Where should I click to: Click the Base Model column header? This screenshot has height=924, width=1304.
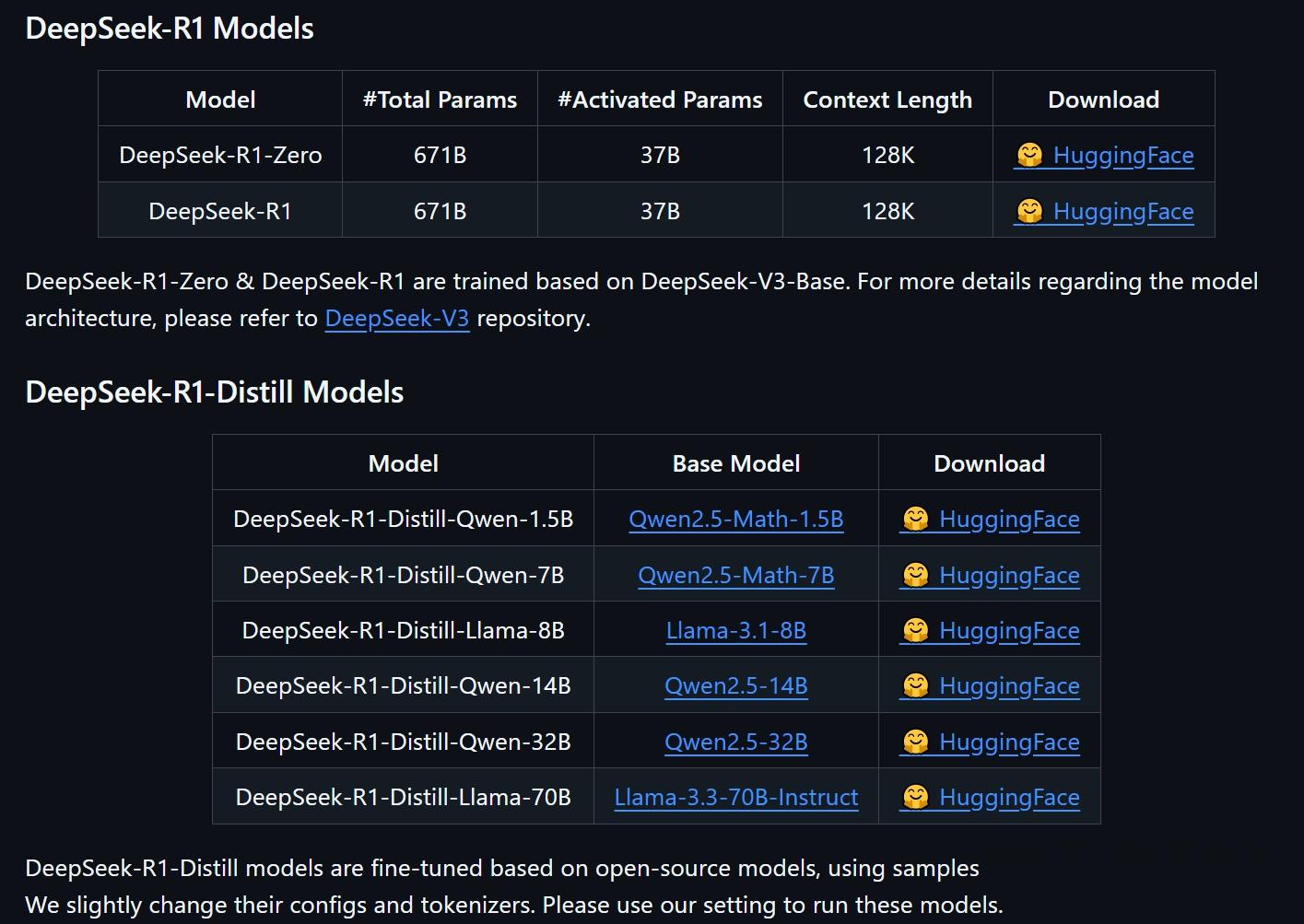pos(736,463)
